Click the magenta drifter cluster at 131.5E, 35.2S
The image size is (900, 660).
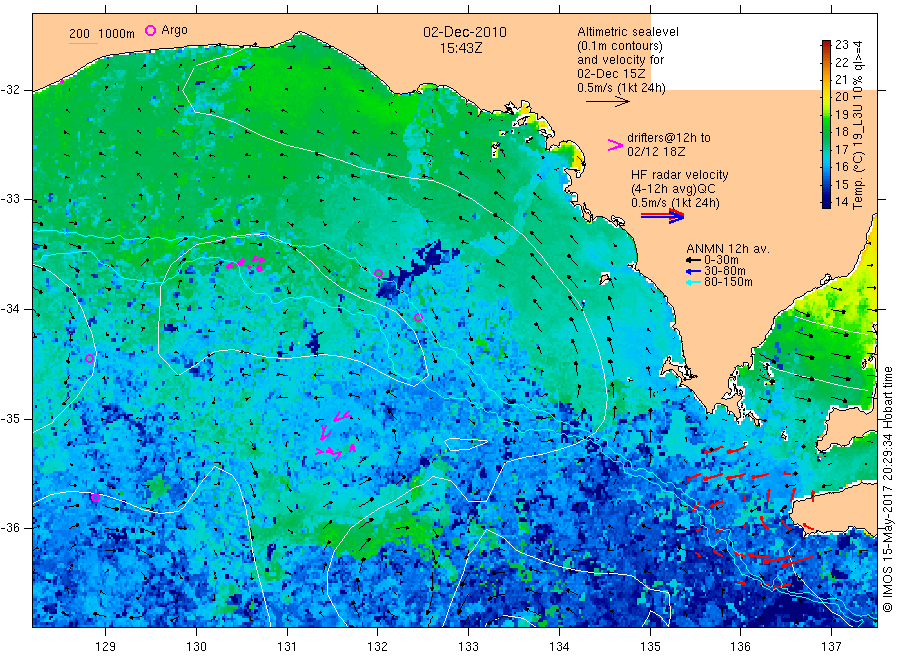point(335,435)
